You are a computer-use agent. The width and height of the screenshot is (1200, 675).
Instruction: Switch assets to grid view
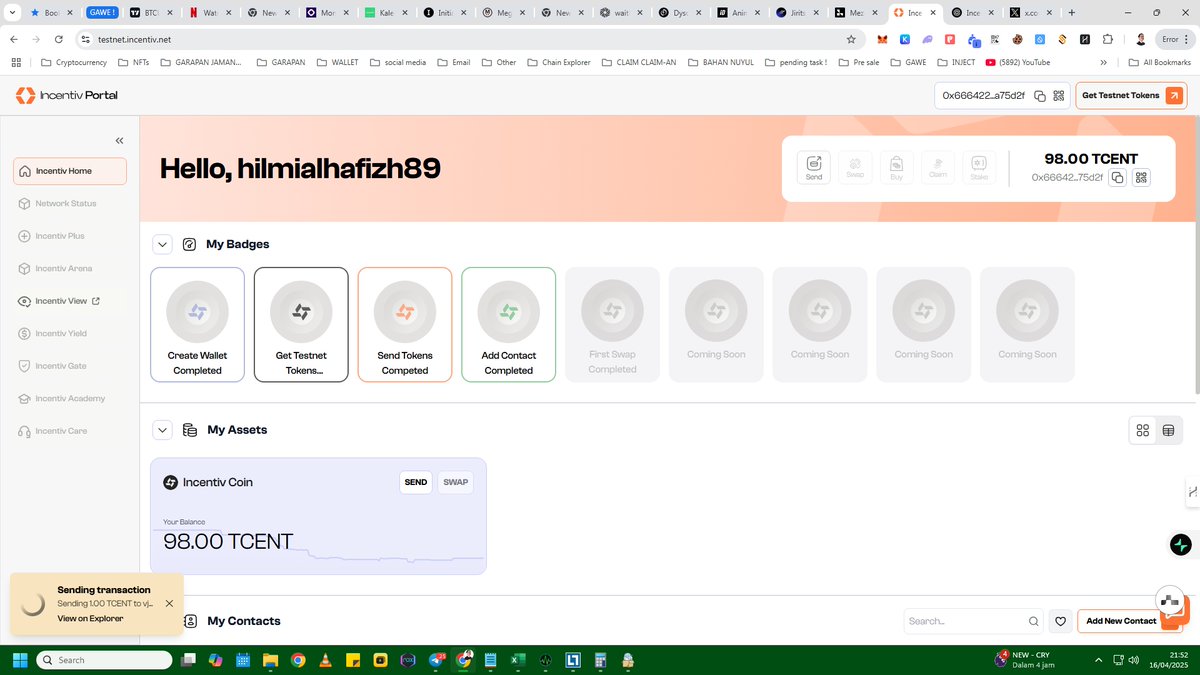pyautogui.click(x=1143, y=430)
